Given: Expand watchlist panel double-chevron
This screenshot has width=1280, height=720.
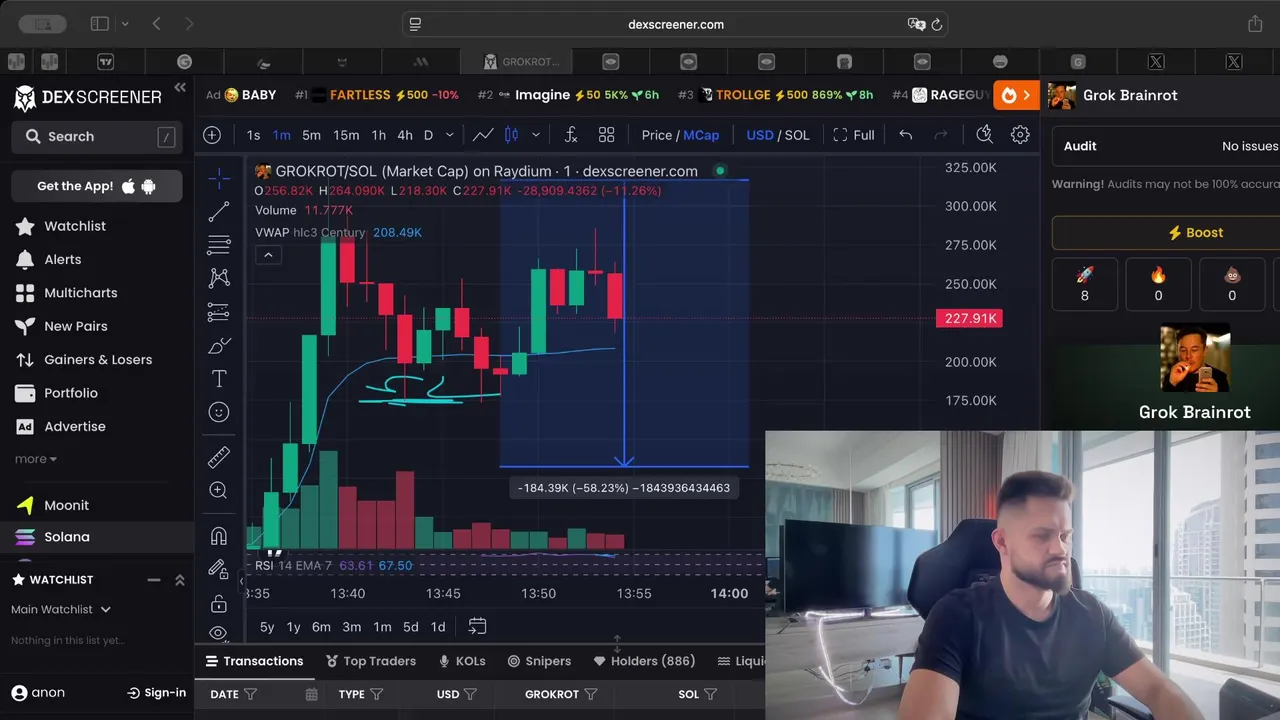Looking at the screenshot, I should click(180, 580).
